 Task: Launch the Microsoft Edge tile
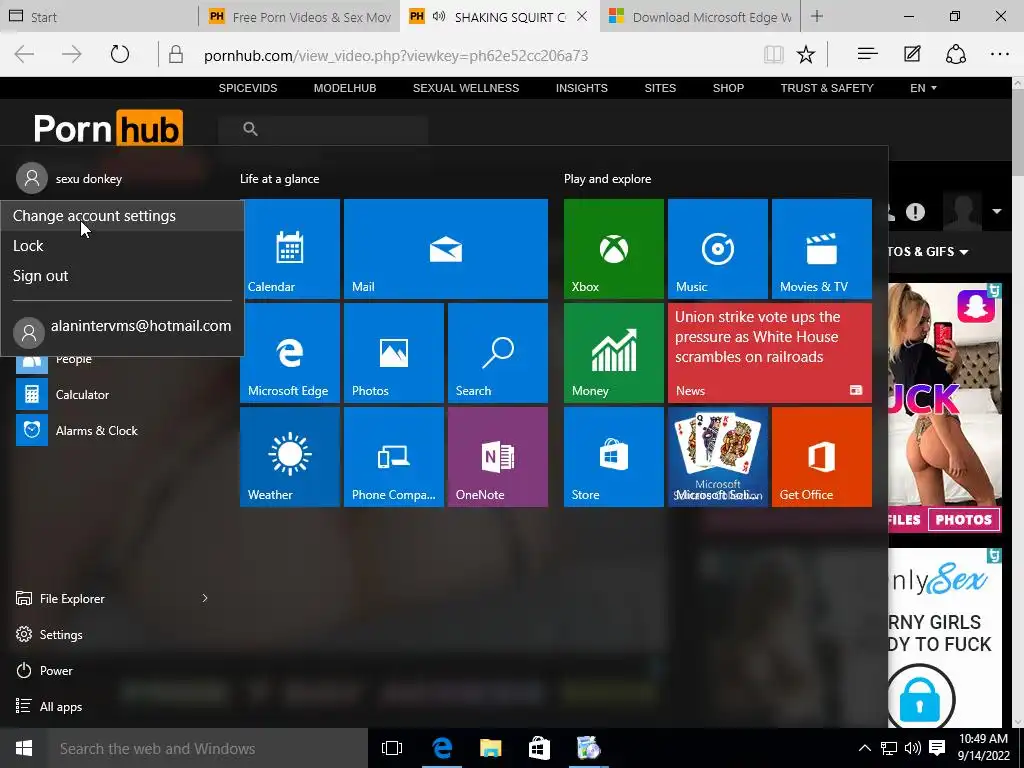click(x=290, y=353)
